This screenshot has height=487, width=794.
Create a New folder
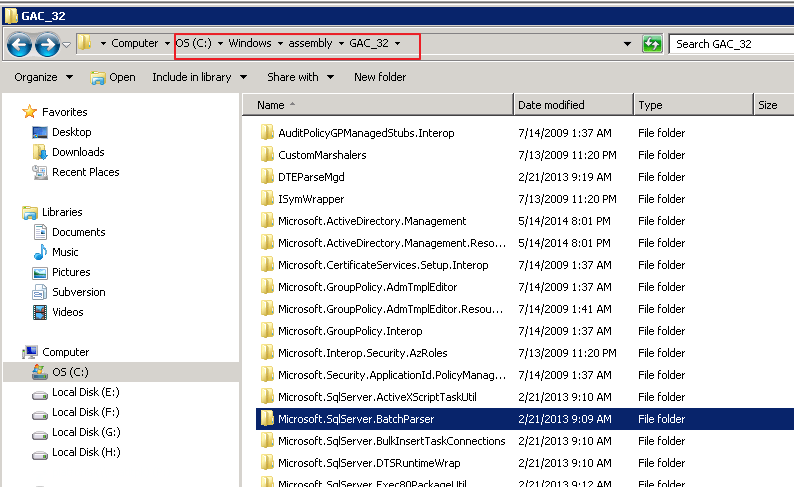pyautogui.click(x=380, y=77)
